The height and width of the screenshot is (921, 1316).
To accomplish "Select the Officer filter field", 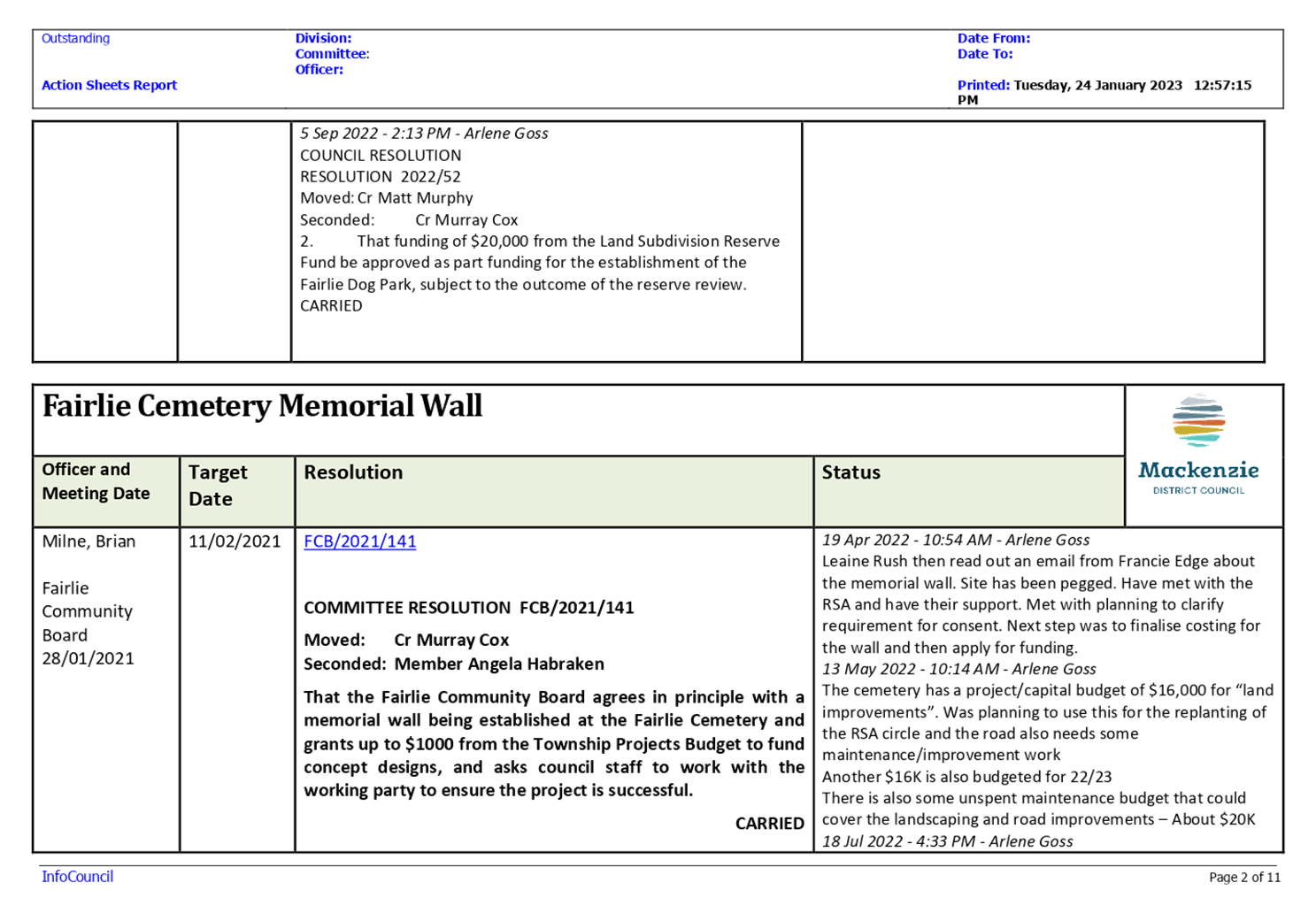I will click(319, 70).
